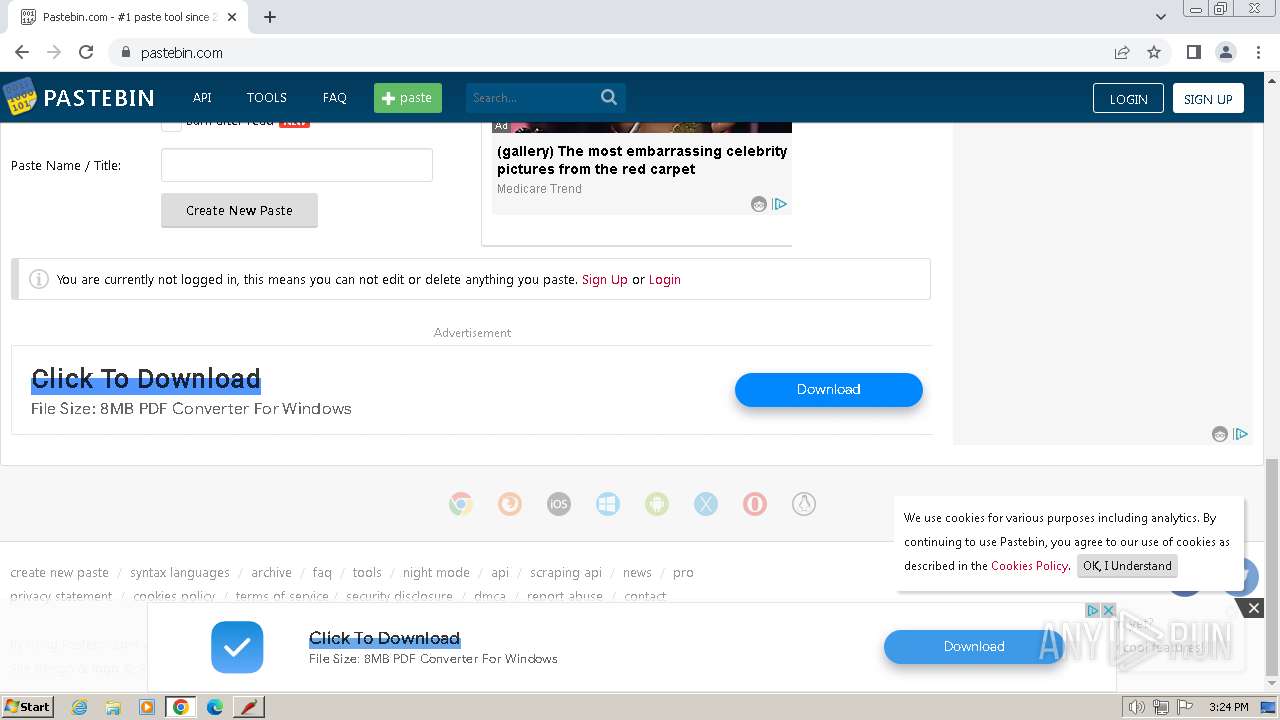This screenshot has width=1280, height=720.
Task: Open the create new paste footer link
Action: pos(59,572)
